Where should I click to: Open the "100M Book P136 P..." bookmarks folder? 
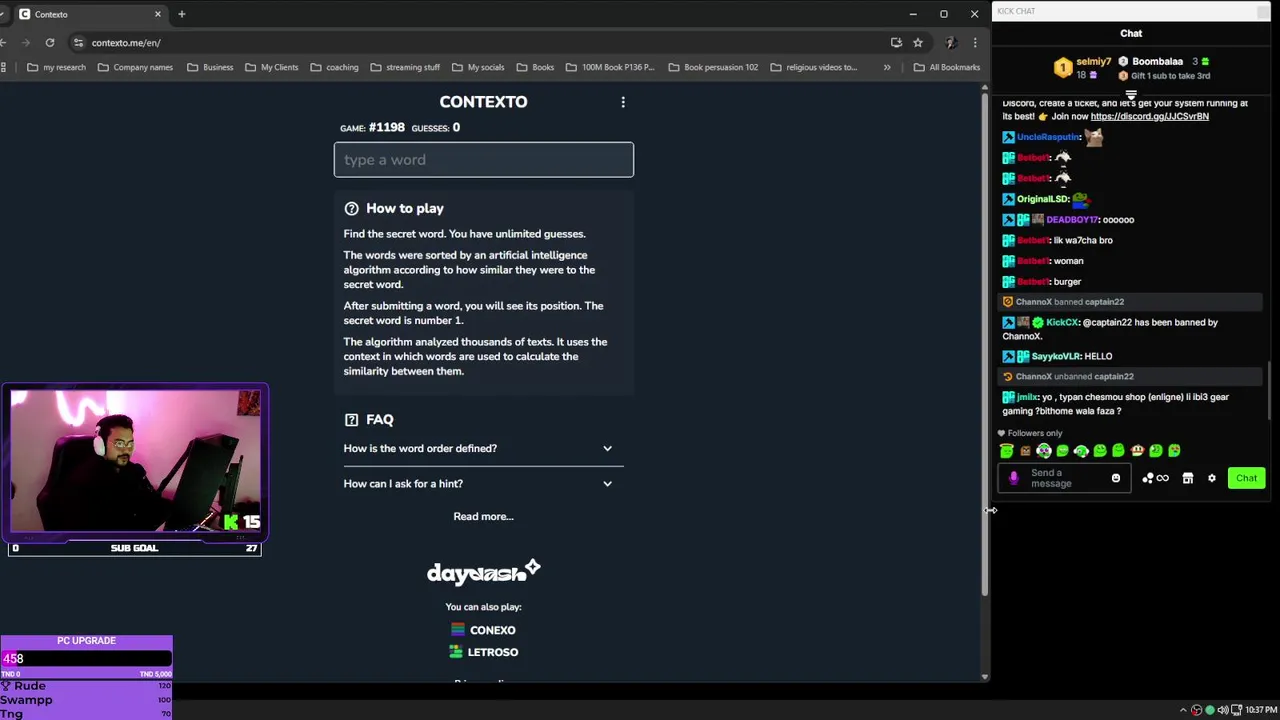click(610, 67)
